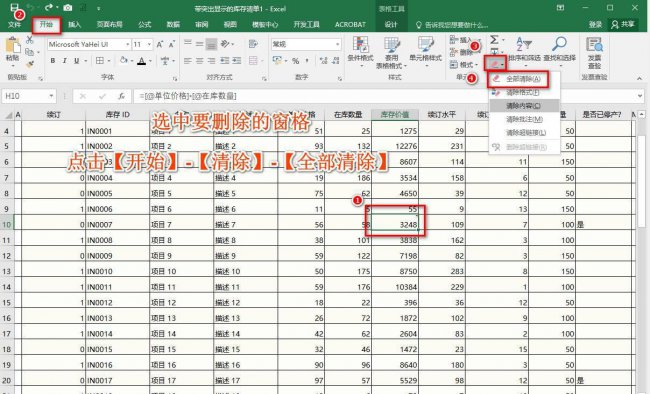The image size is (650, 394).
Task: Switch to the Data (数据) tab
Action: pyautogui.click(x=173, y=25)
